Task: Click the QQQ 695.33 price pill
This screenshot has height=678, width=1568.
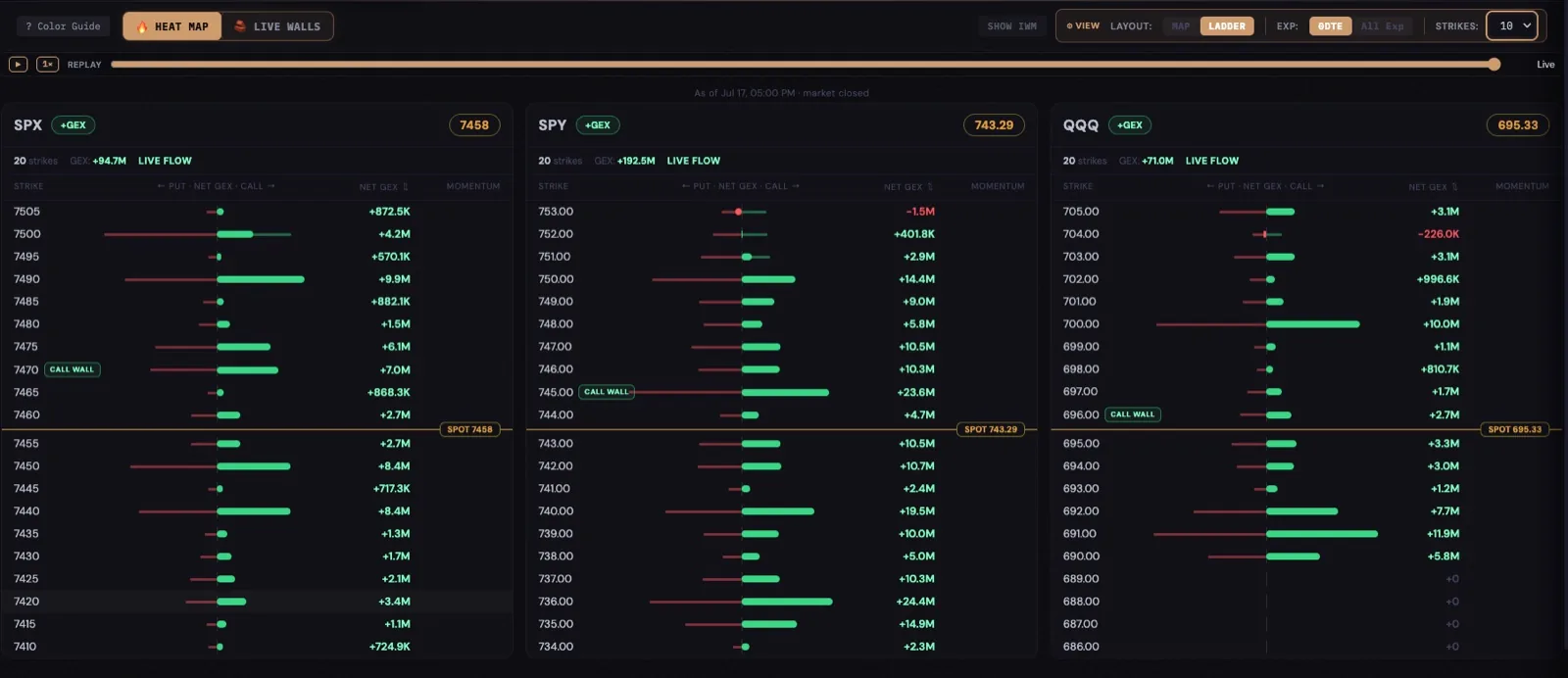Action: point(1517,125)
